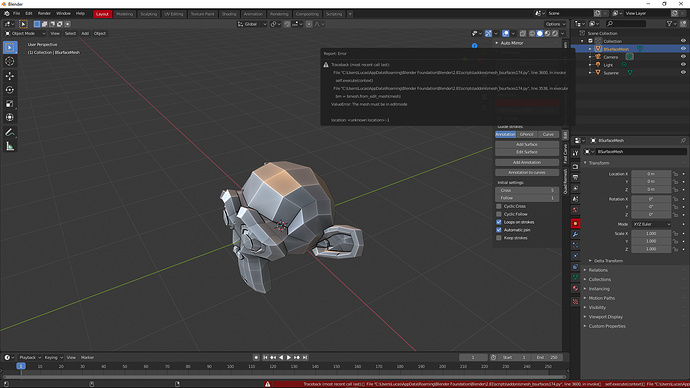Switch to Sculpting workspace tab
This screenshot has height=388, width=690.
[148, 14]
